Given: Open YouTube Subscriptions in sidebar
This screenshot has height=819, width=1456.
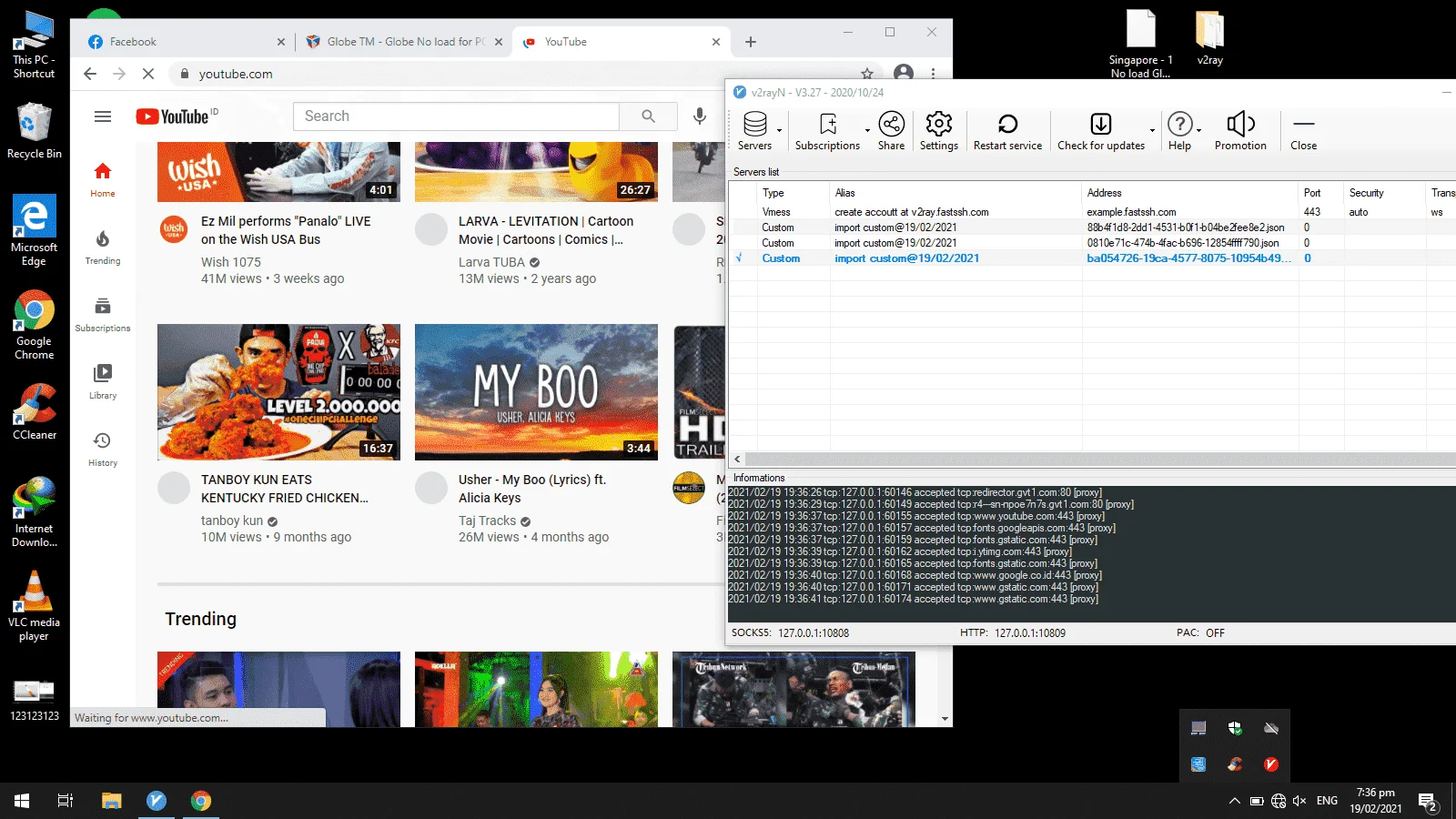Looking at the screenshot, I should [x=103, y=314].
